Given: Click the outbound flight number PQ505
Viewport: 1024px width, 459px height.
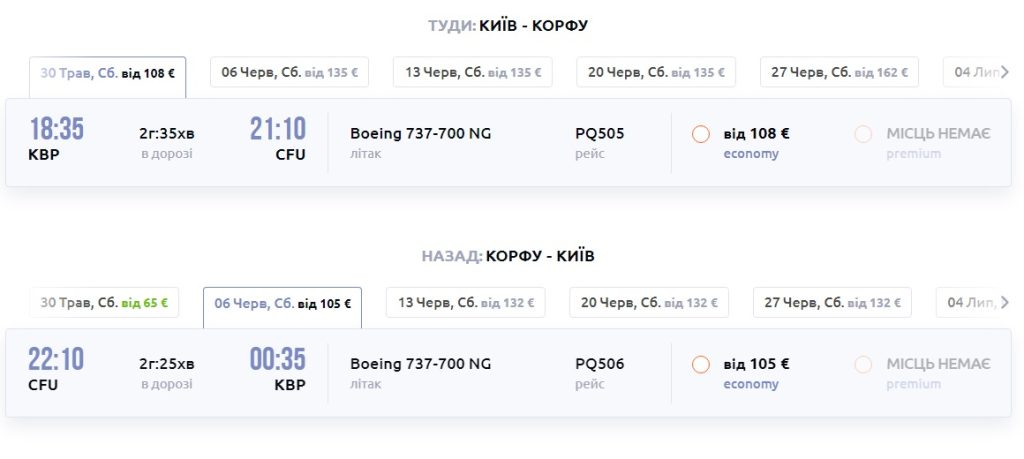Looking at the screenshot, I should pos(600,134).
